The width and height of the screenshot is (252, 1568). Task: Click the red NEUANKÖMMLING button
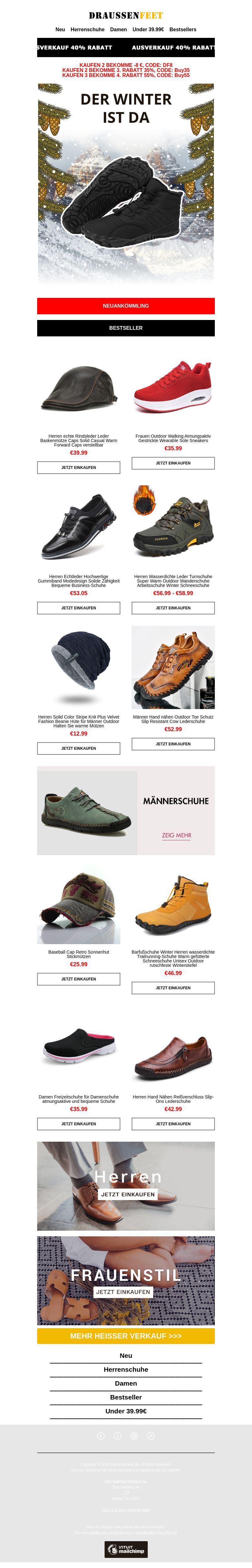tap(126, 305)
